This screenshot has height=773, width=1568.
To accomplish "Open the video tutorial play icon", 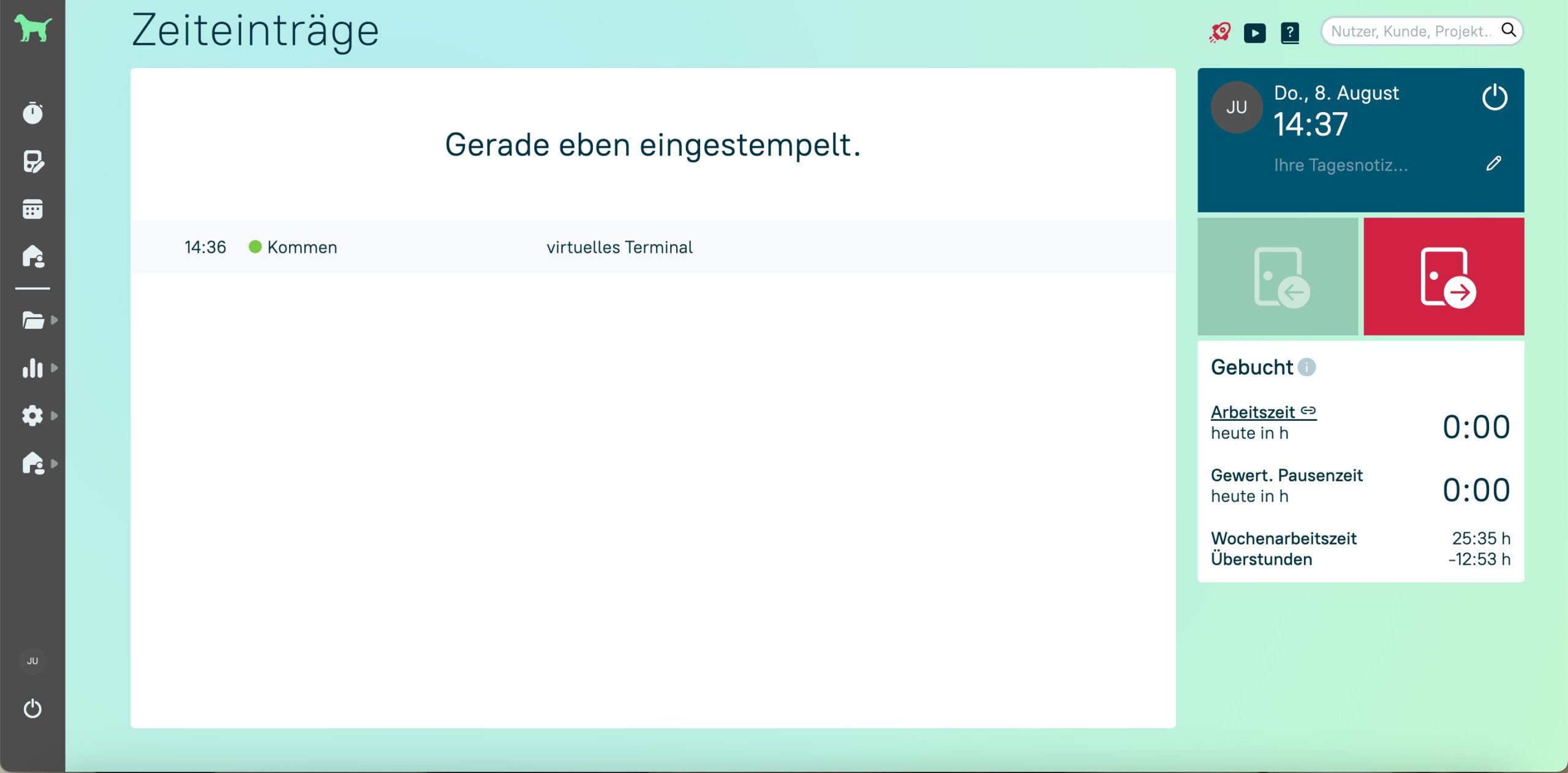I will 1254,32.
